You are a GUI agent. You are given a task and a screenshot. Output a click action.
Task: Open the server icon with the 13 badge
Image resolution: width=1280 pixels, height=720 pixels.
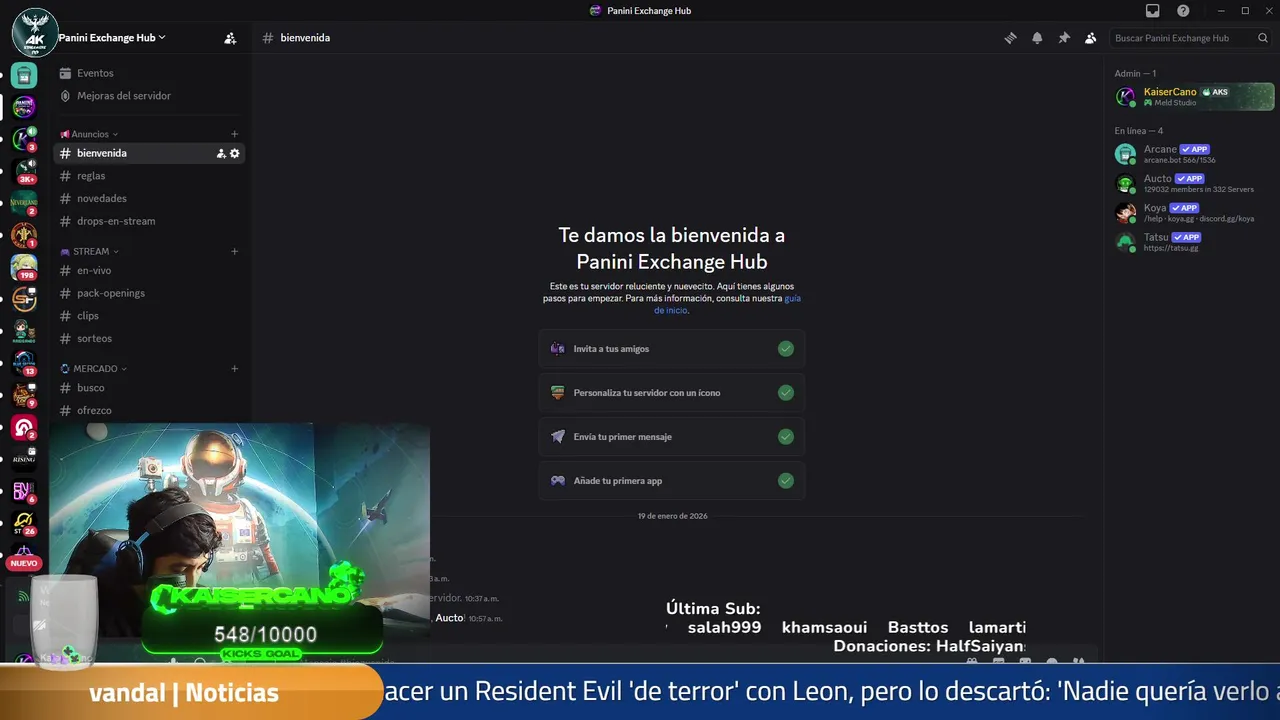(x=24, y=363)
